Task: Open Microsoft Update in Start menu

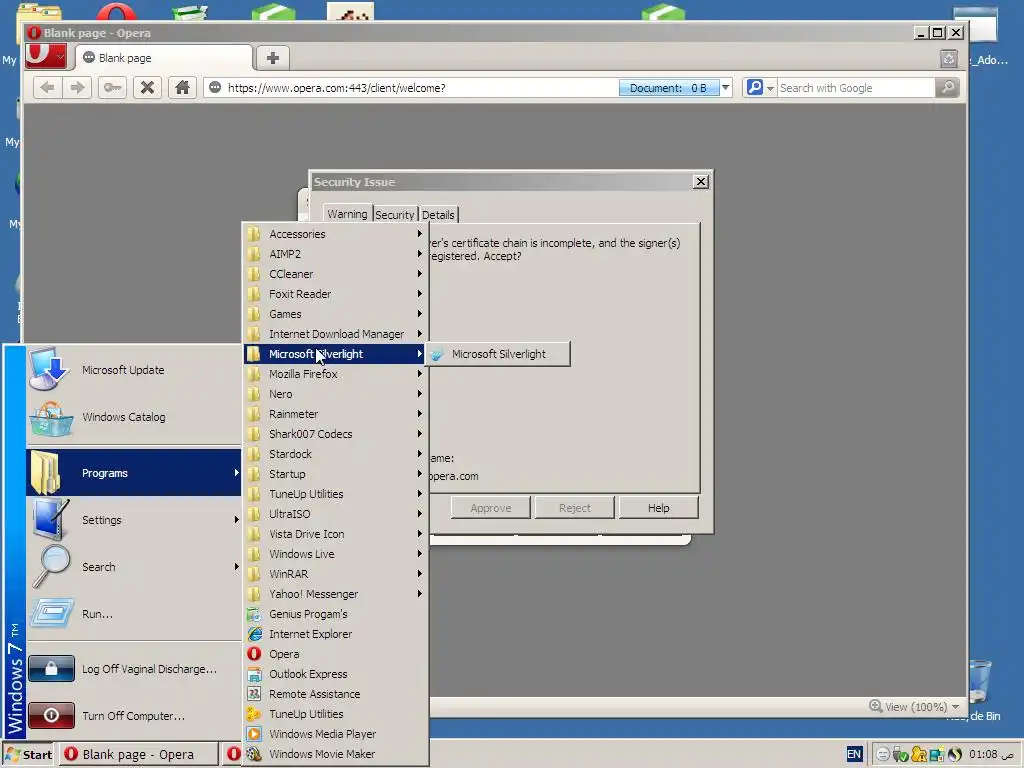Action: pyautogui.click(x=134, y=370)
